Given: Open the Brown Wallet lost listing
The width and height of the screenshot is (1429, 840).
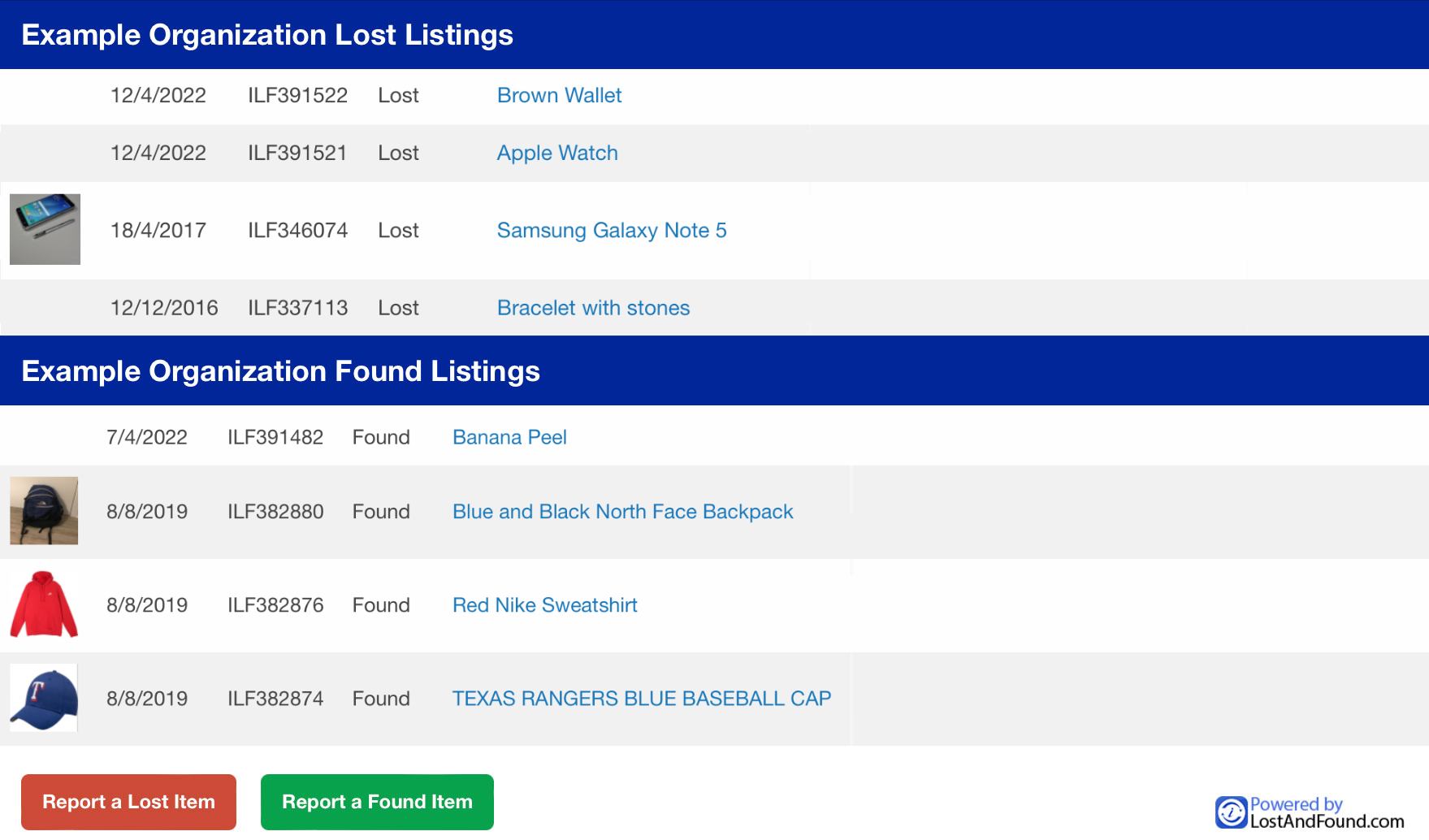Looking at the screenshot, I should (x=559, y=95).
